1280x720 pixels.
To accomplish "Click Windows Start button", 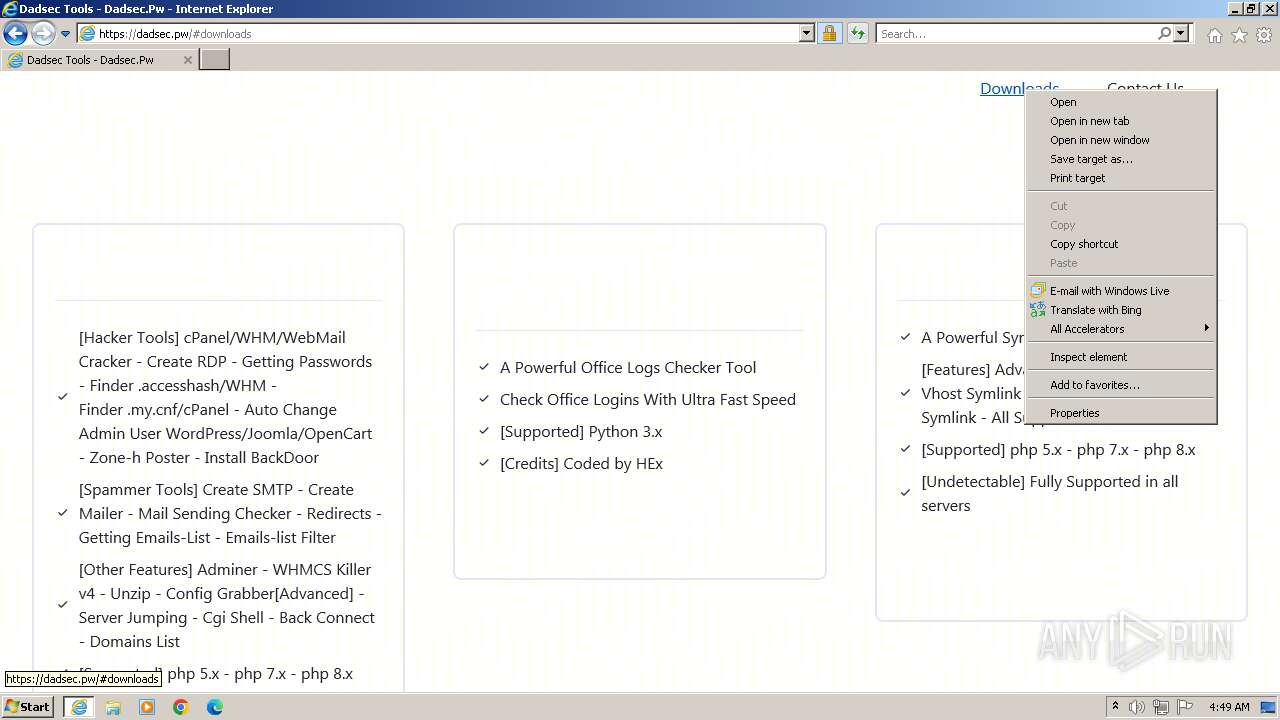I will coord(28,707).
